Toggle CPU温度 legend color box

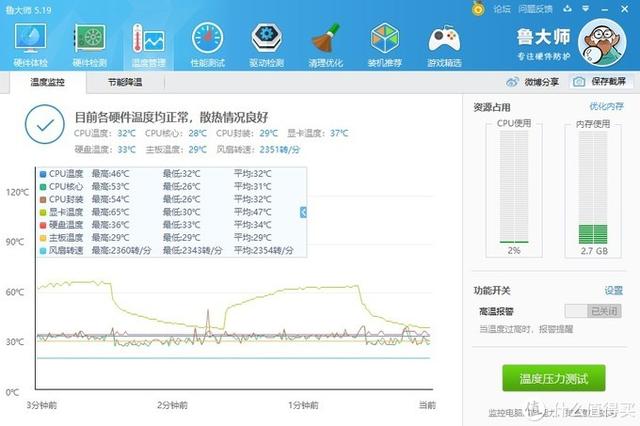click(x=43, y=174)
